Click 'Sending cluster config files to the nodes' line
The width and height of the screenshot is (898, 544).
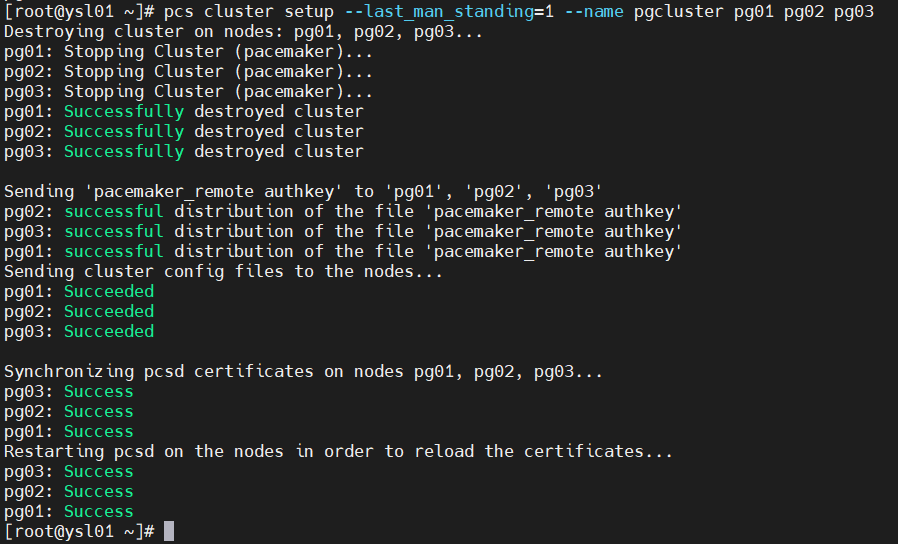click(x=223, y=271)
